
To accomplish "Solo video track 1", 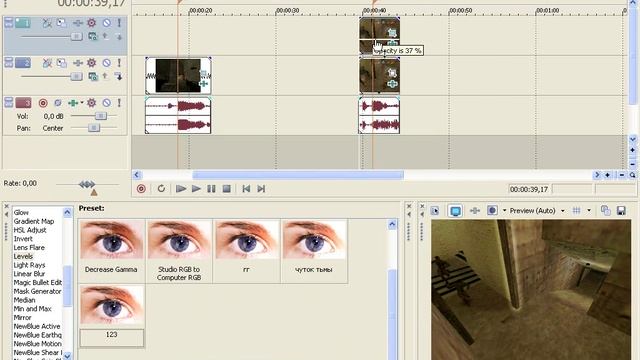I will pos(119,23).
